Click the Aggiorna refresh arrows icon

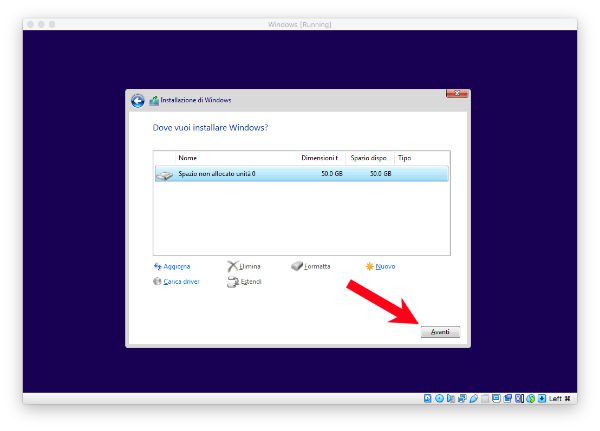coord(157,266)
